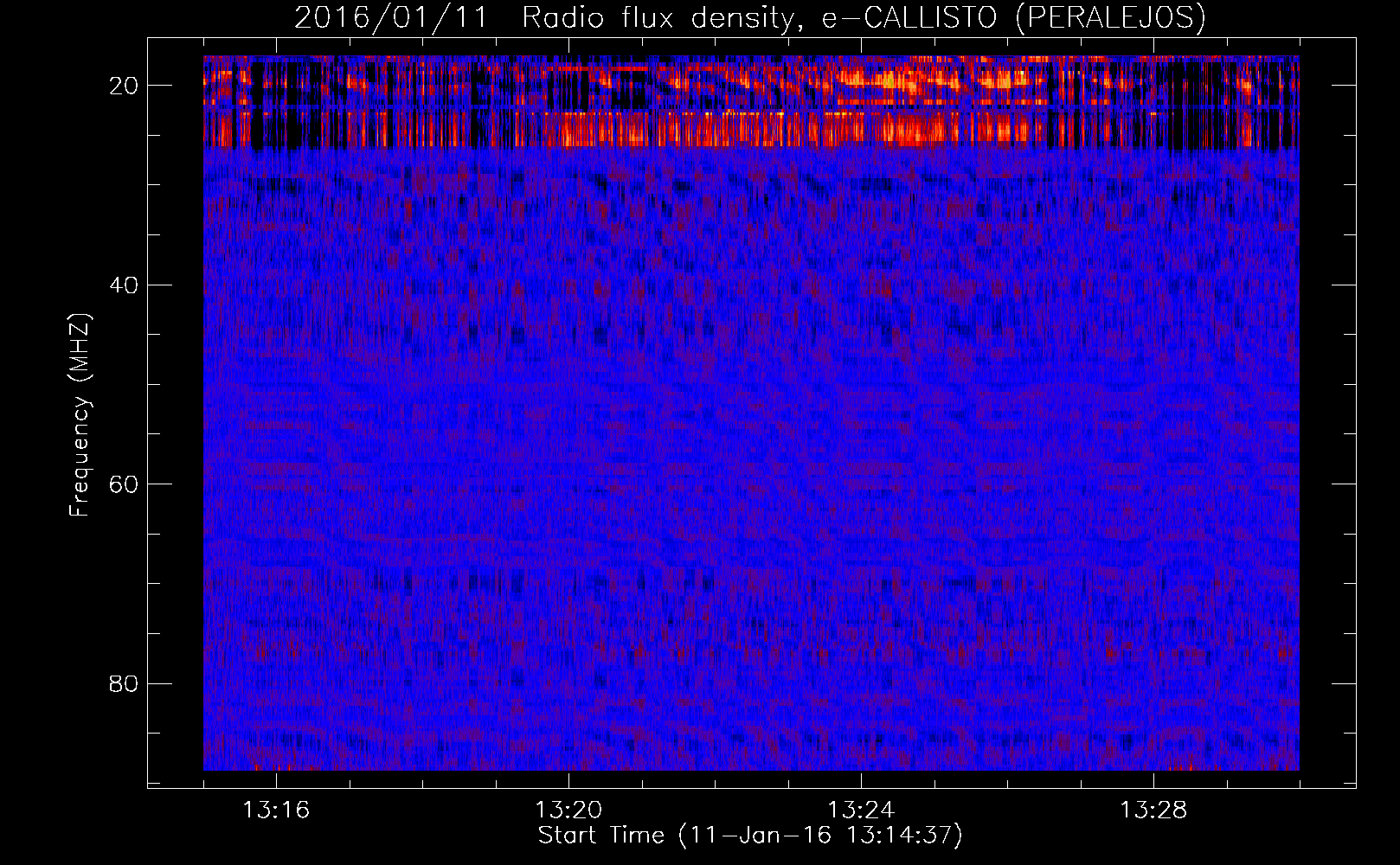Screen dimensions: 1400x865
Task: Click the 'Start Time (11-Jan-16 13:14:37)' label
Action: click(x=750, y=836)
